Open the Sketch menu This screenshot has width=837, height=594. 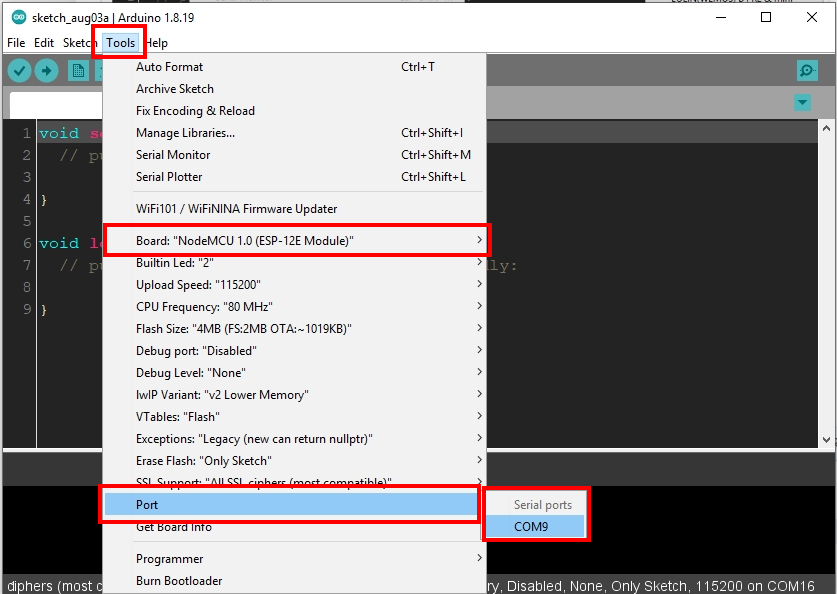[78, 43]
